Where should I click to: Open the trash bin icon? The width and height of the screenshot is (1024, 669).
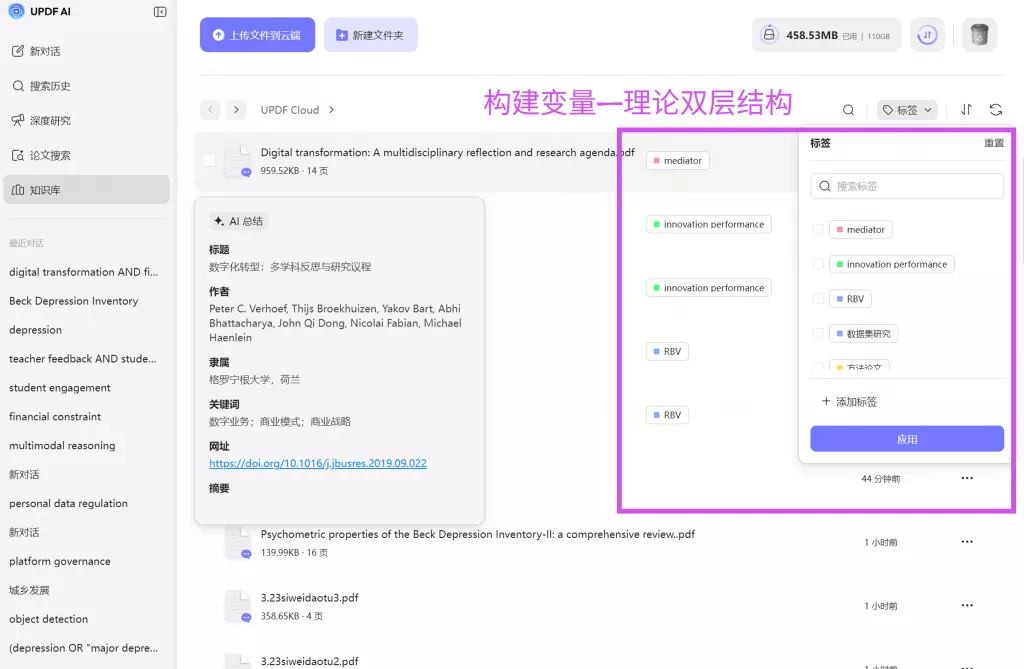pos(979,35)
